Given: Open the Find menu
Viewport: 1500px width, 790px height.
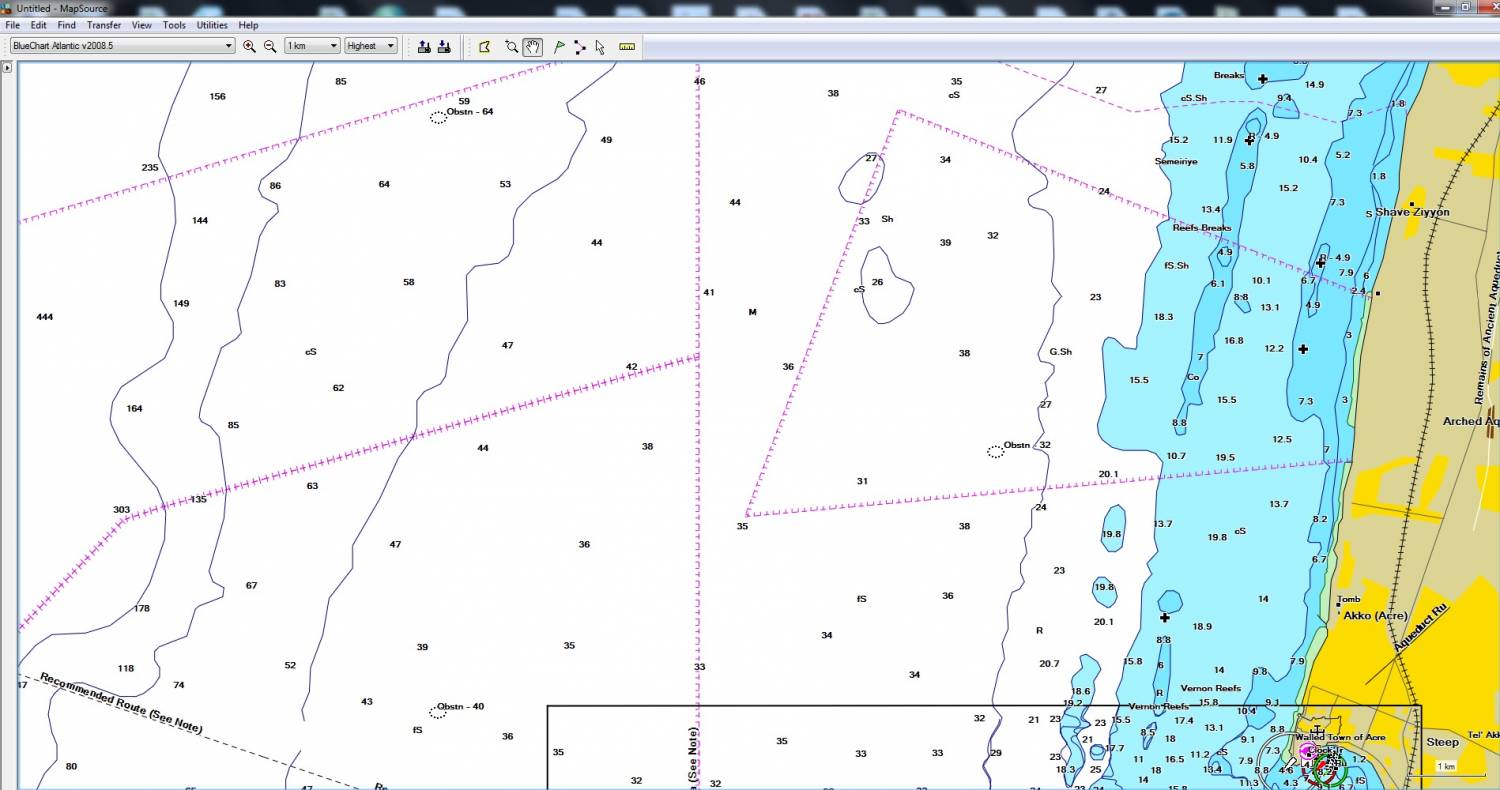Looking at the screenshot, I should (66, 25).
